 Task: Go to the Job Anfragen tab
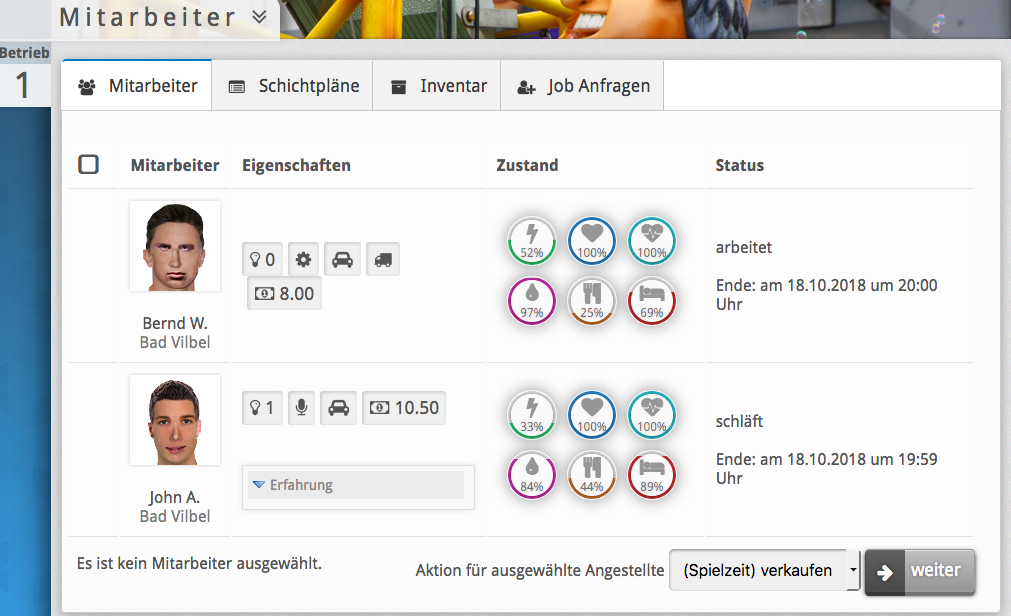tap(583, 86)
